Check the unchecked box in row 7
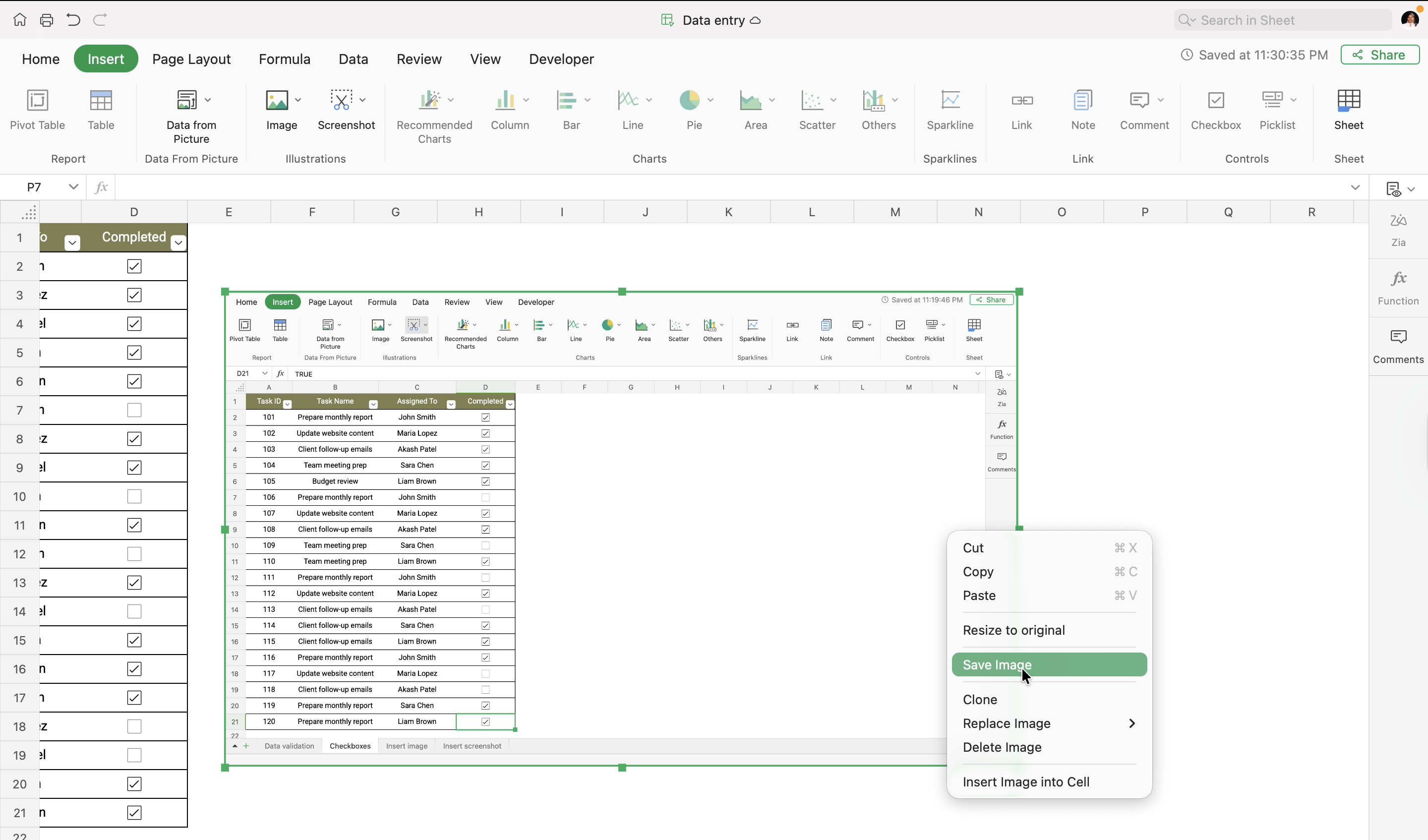 [x=134, y=410]
